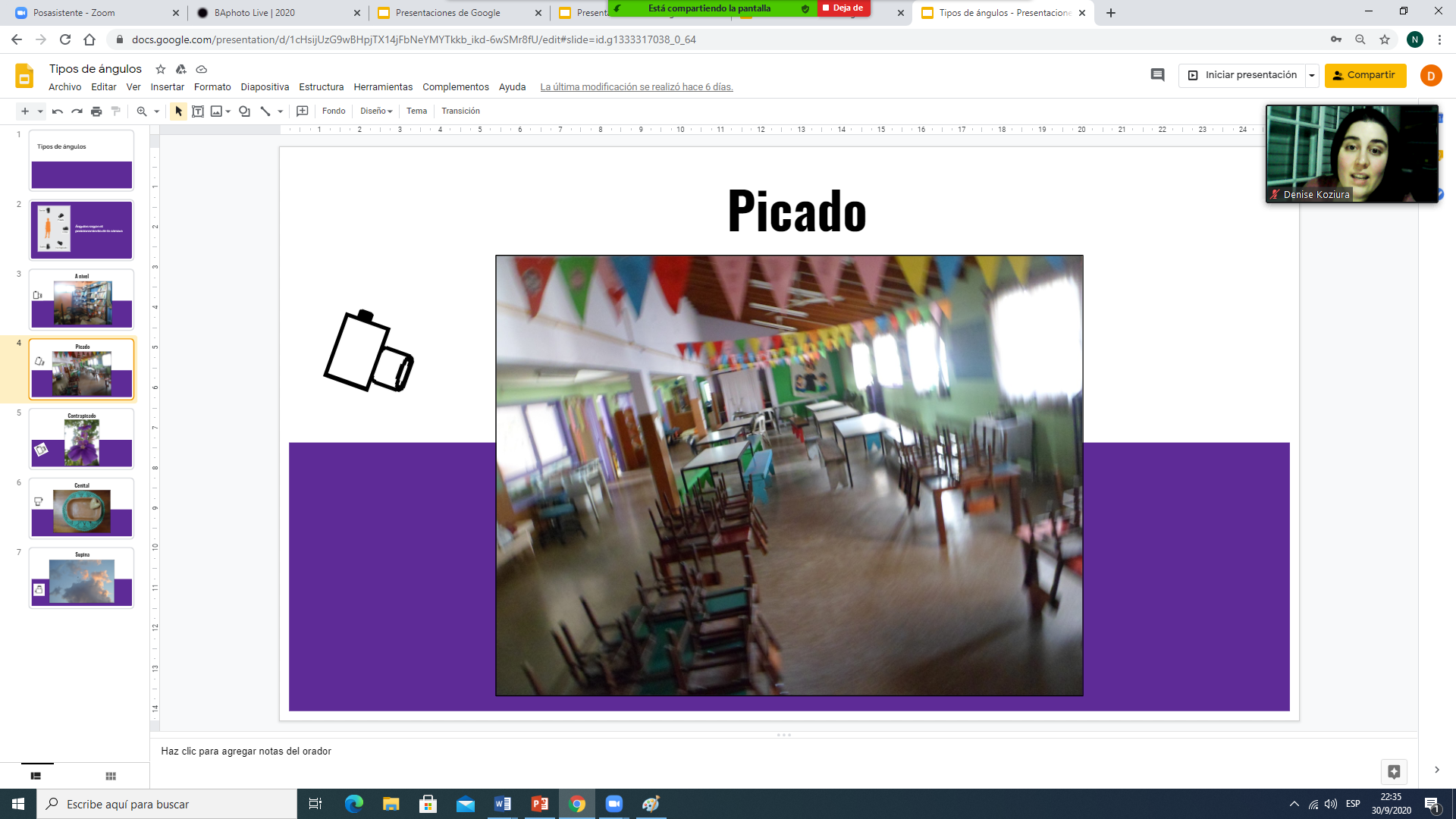Screen dimensions: 1456x819
Task: Open the last modification history link
Action: (636, 87)
